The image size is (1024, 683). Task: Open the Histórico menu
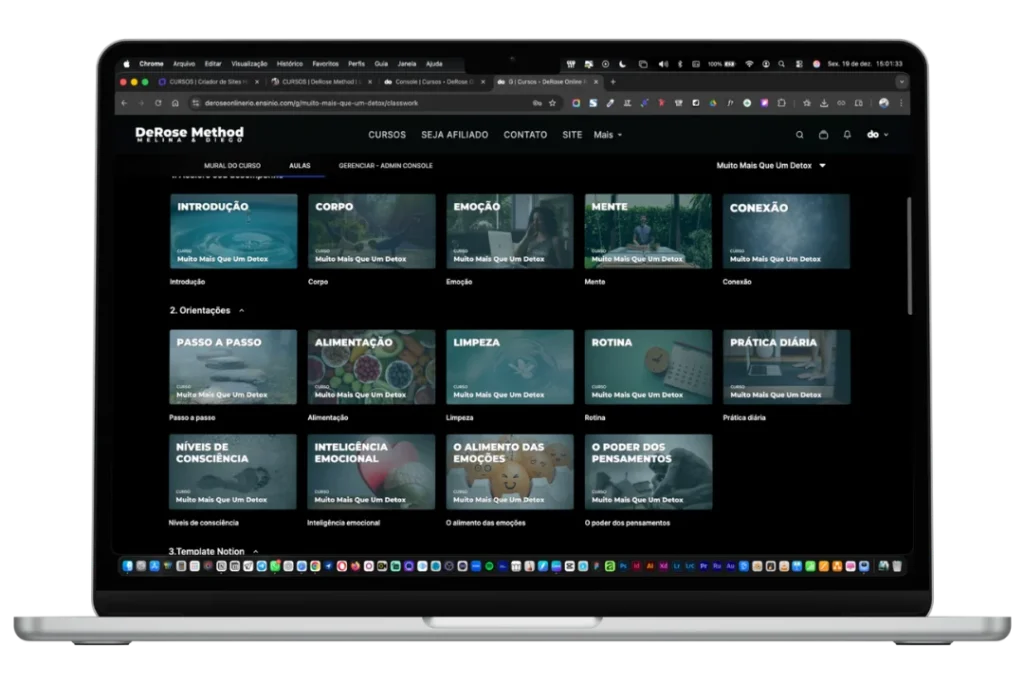click(x=289, y=64)
